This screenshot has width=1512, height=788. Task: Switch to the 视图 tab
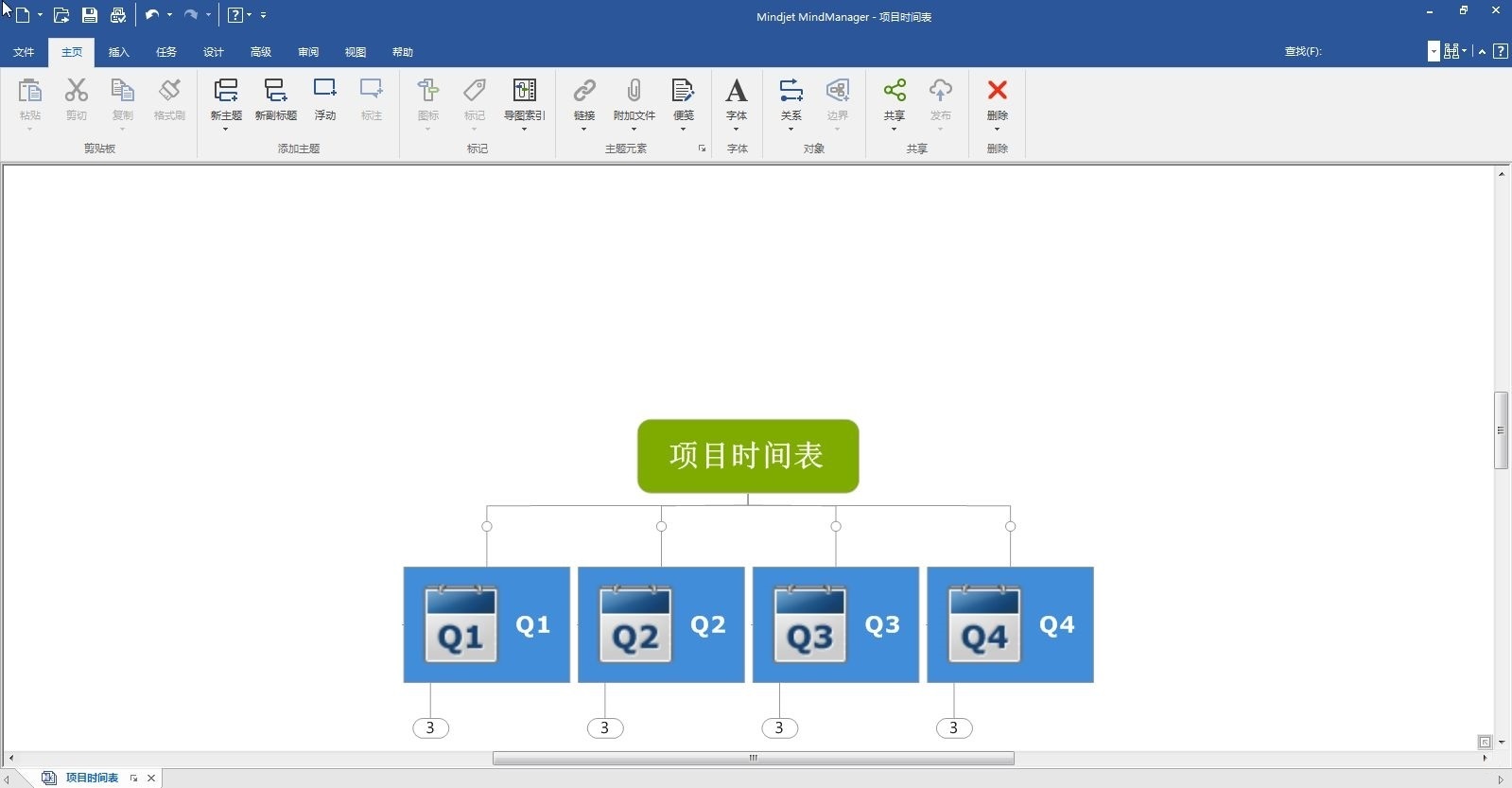click(356, 52)
